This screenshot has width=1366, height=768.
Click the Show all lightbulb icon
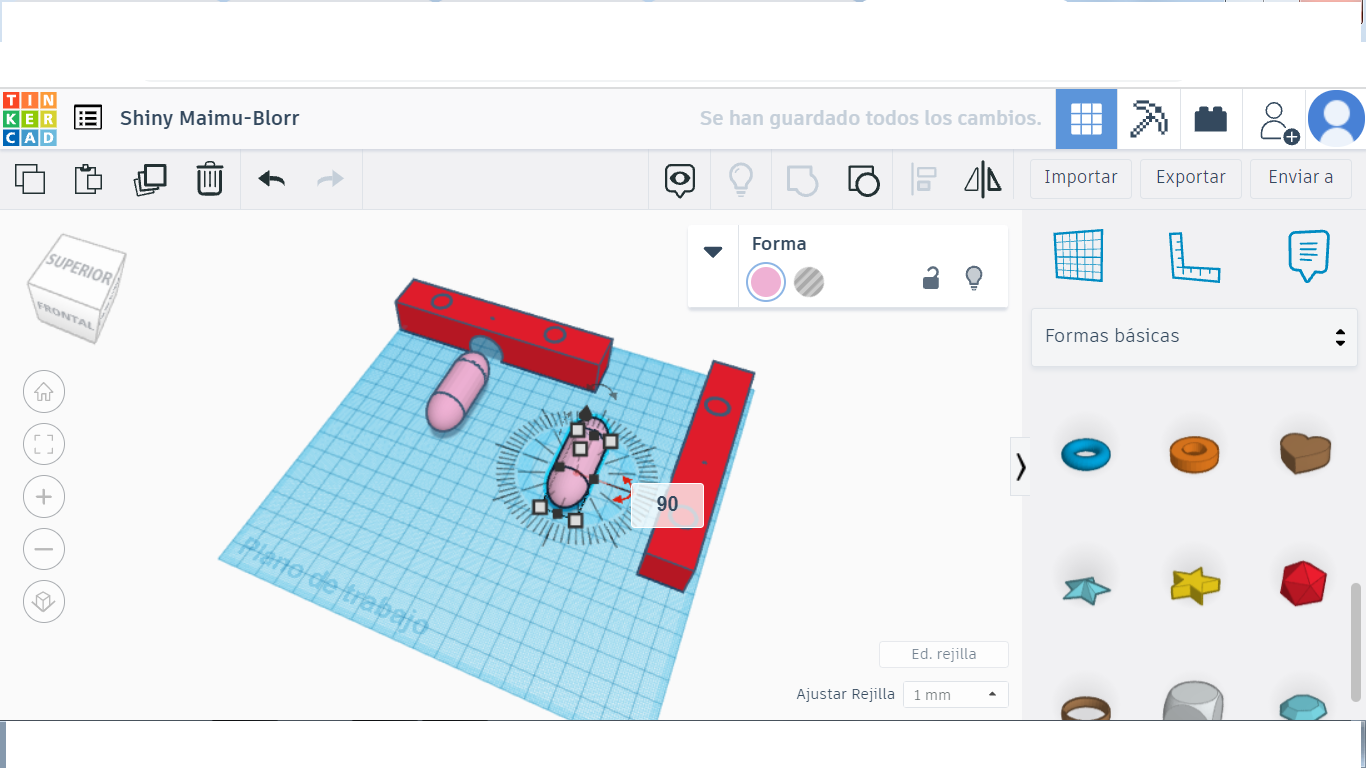740,180
